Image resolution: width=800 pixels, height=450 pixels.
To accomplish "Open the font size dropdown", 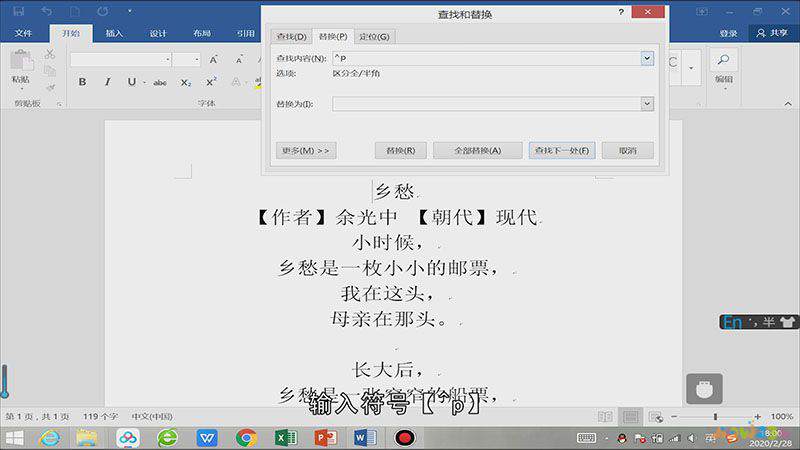I will click(x=197, y=60).
